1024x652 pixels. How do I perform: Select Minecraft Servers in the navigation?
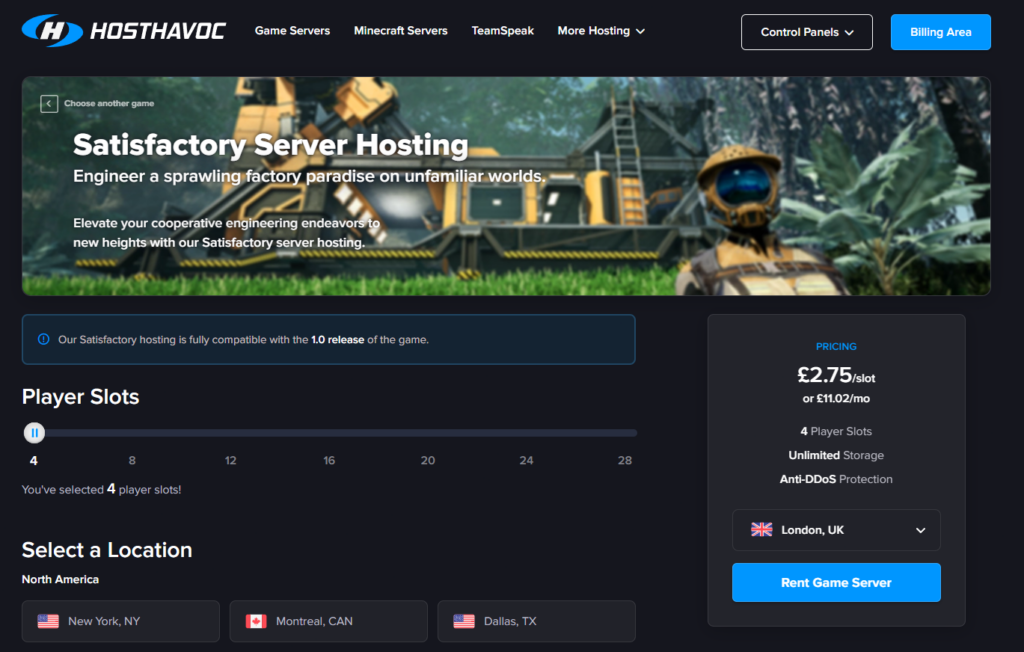point(400,31)
